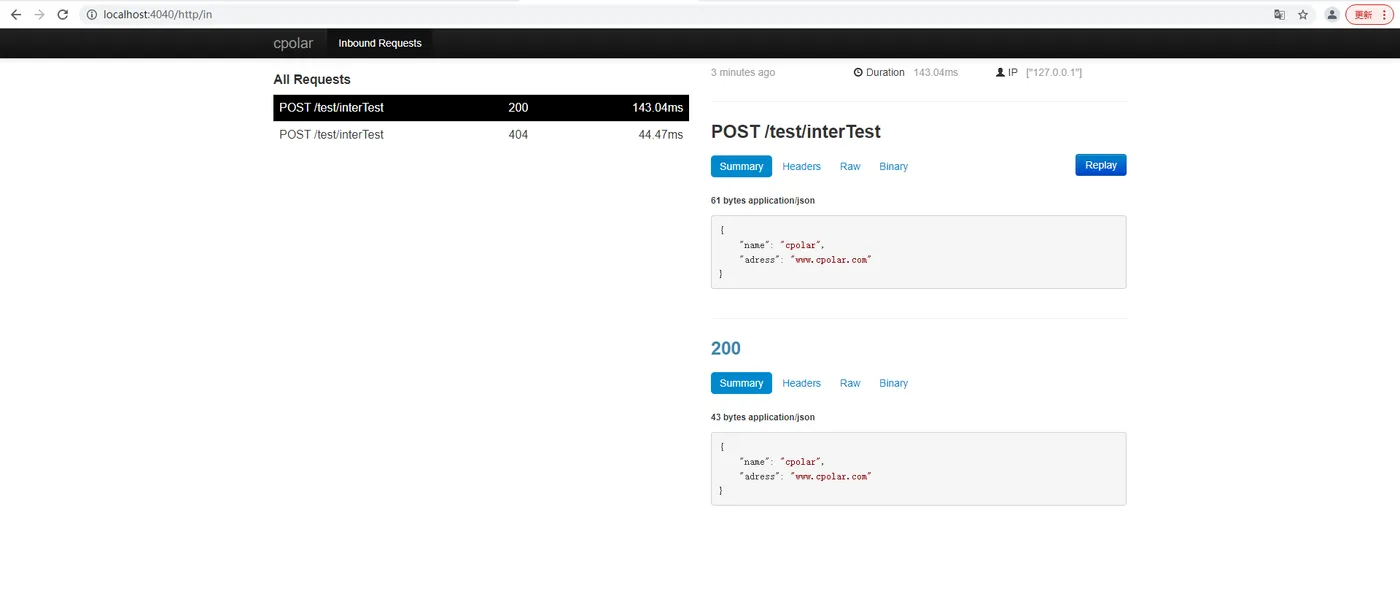Open the response Raw tab
The height and width of the screenshot is (591, 1400).
850,383
